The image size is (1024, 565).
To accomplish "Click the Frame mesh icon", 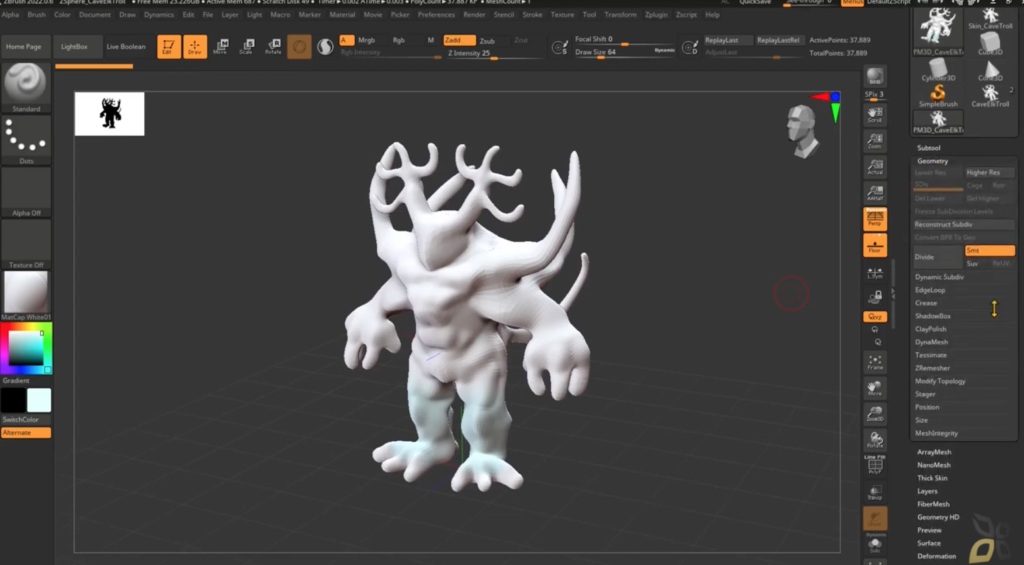I will [x=874, y=362].
